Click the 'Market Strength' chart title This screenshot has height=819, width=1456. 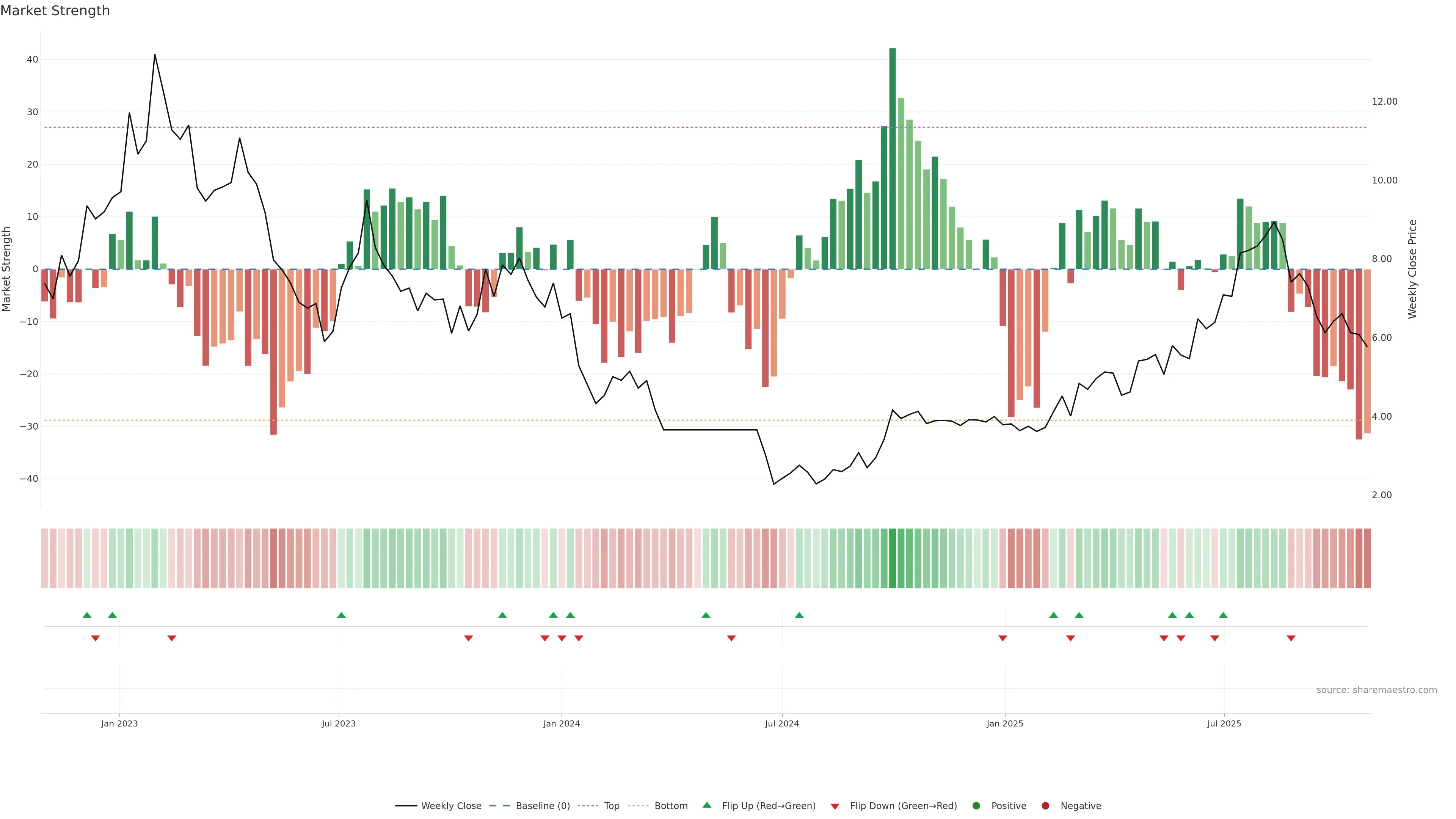[55, 11]
